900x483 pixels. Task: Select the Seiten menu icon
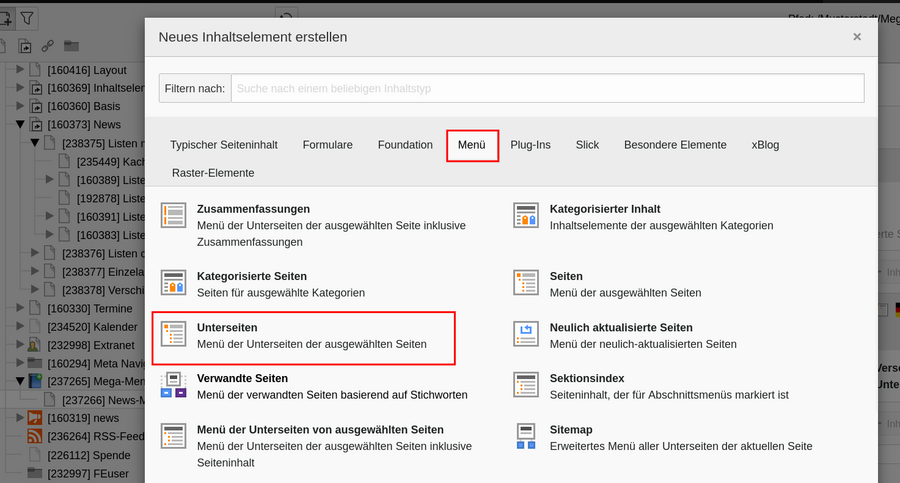point(526,283)
